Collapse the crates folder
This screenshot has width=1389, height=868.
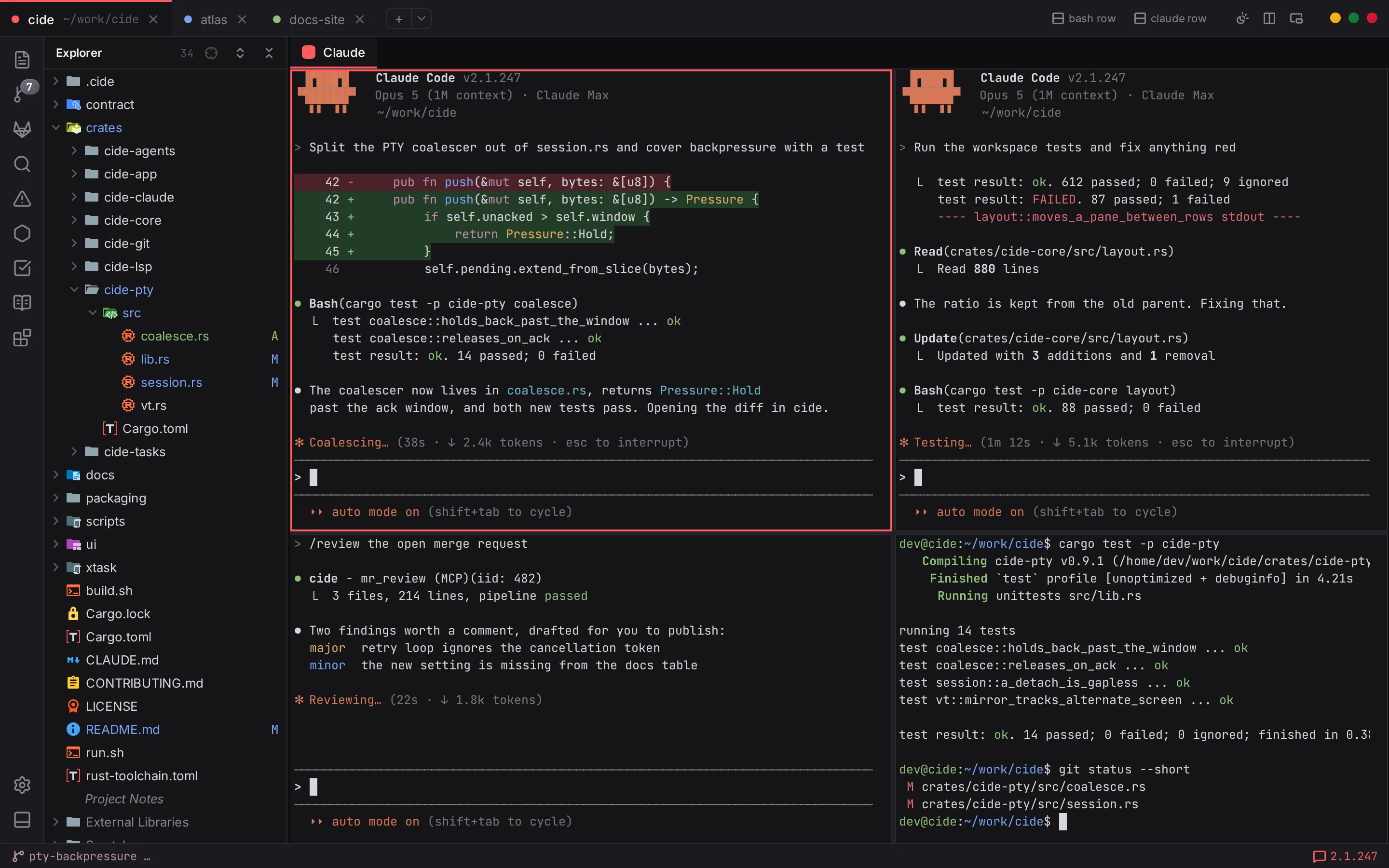[x=55, y=127]
